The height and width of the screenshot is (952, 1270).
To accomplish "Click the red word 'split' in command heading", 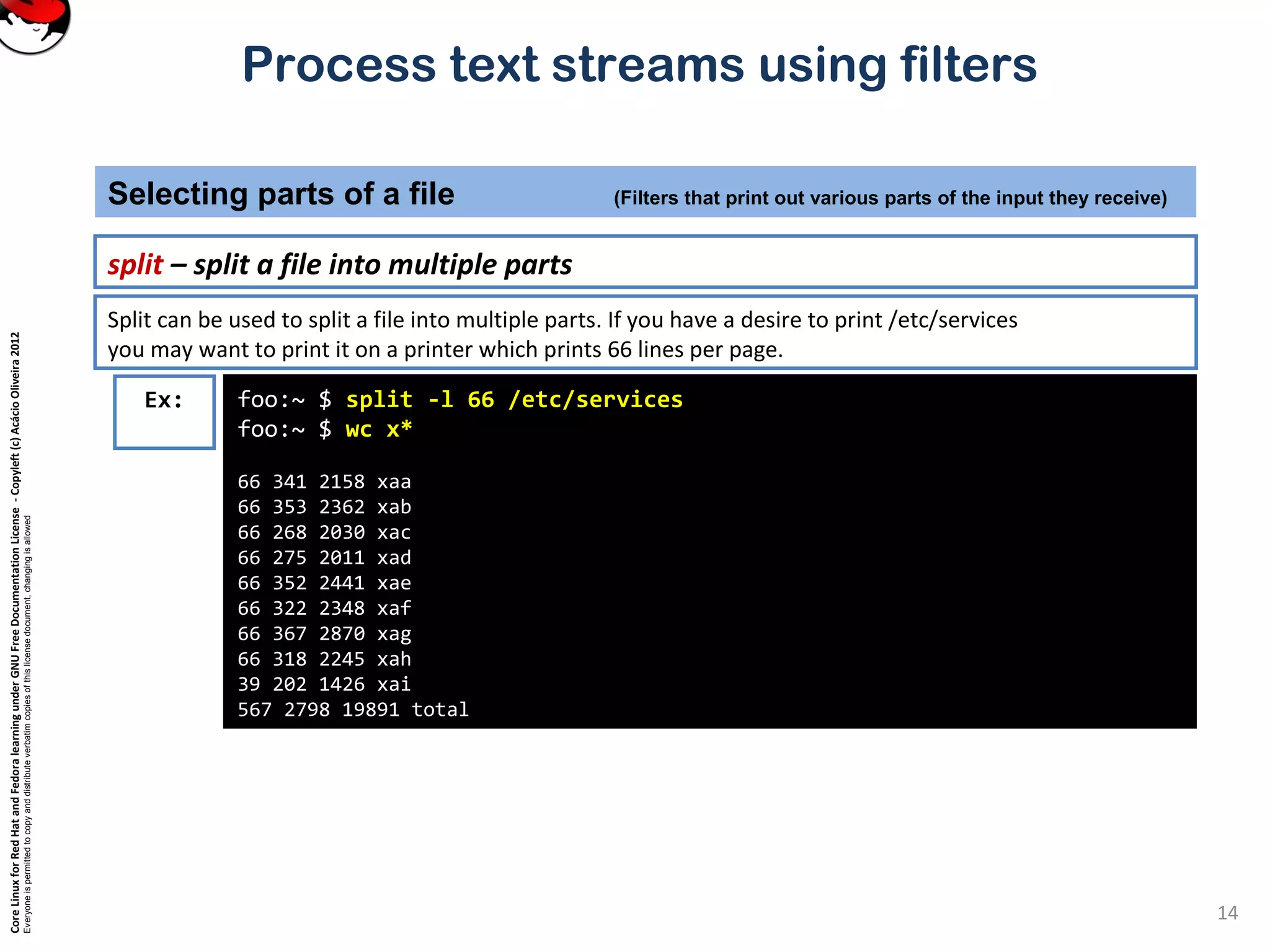I will 135,265.
